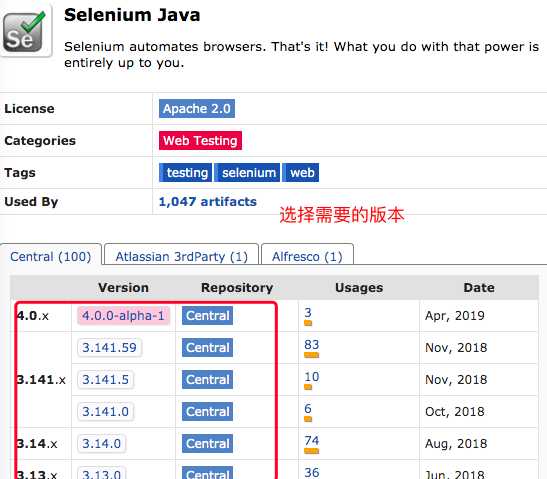Screen dimensions: 547x479
Task: Select the web tag
Action: (301, 173)
